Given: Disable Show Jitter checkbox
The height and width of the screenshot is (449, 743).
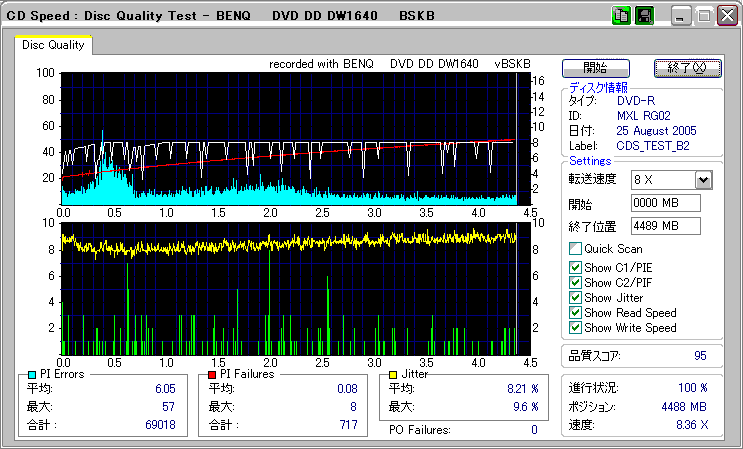Looking at the screenshot, I should pos(575,298).
